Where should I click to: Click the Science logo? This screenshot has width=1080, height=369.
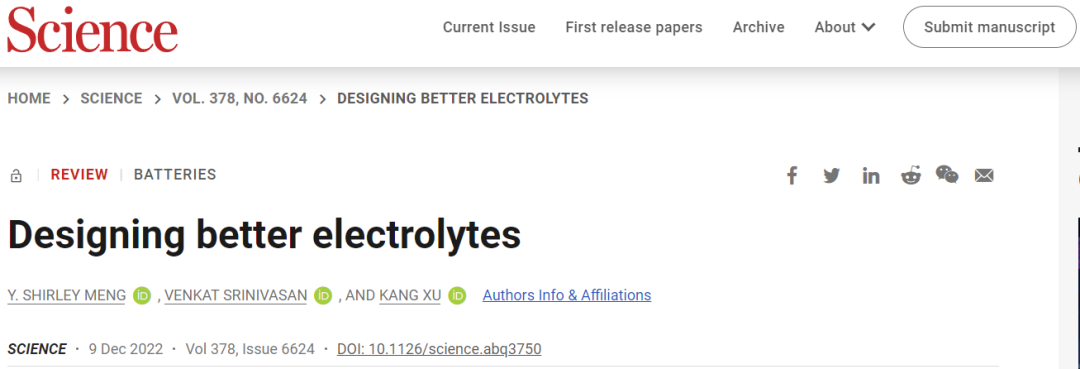point(92,28)
